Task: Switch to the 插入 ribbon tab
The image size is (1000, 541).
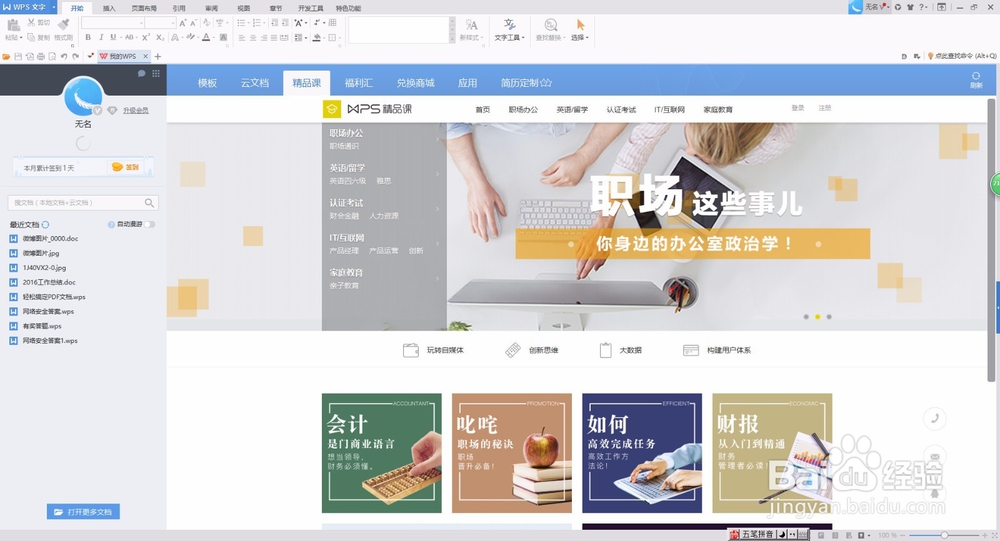Action: point(109,8)
